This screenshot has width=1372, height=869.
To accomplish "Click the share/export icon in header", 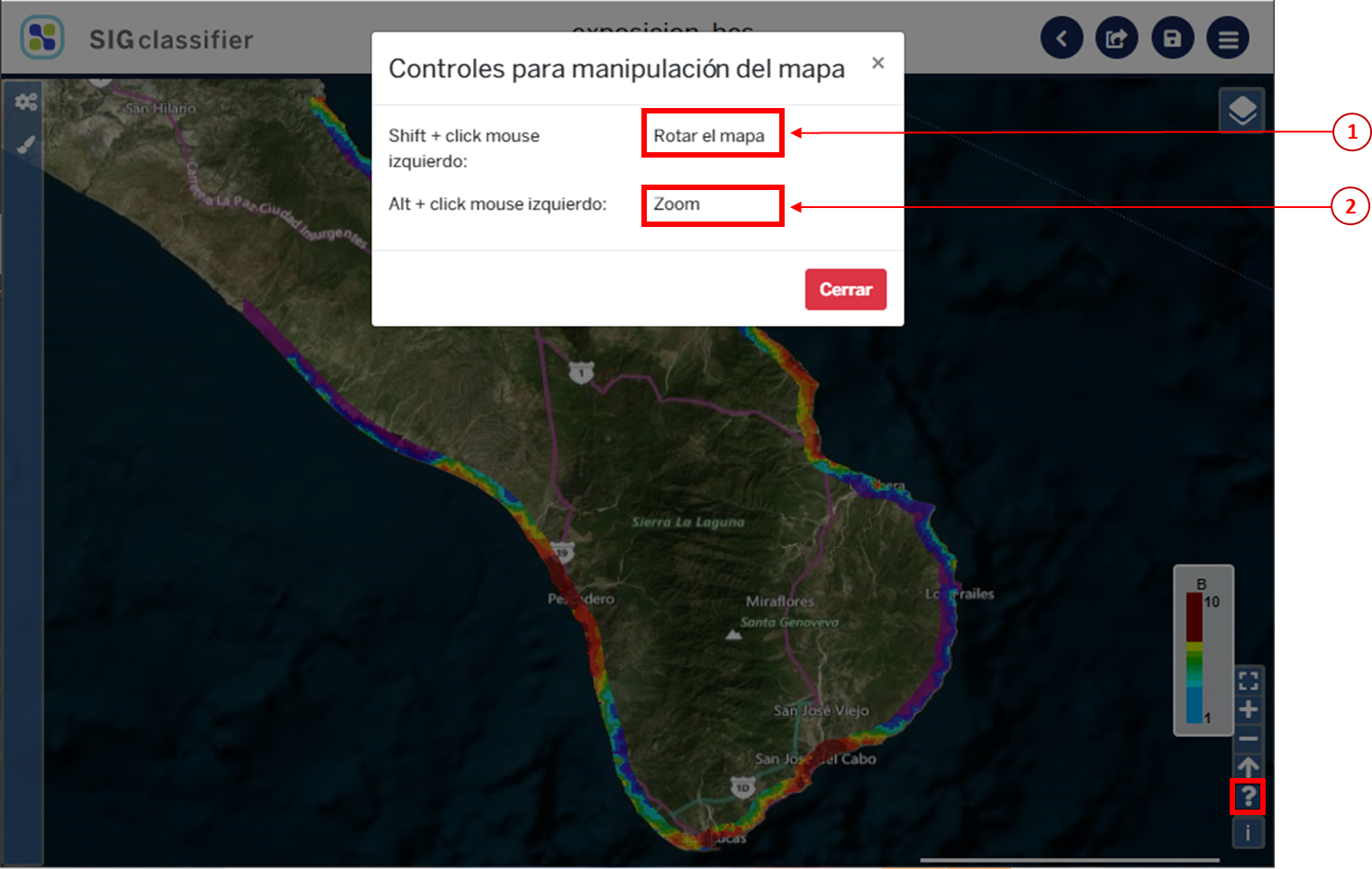I will point(1117,39).
